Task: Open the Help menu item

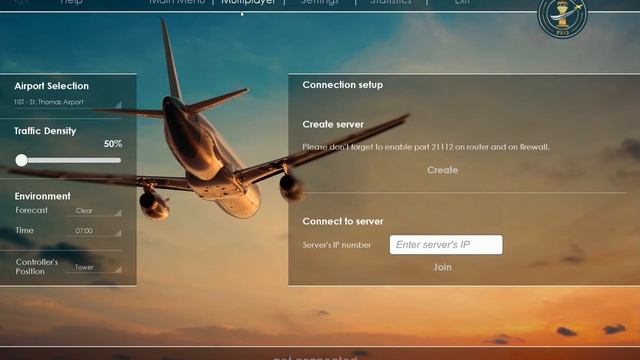Action: (x=71, y=2)
